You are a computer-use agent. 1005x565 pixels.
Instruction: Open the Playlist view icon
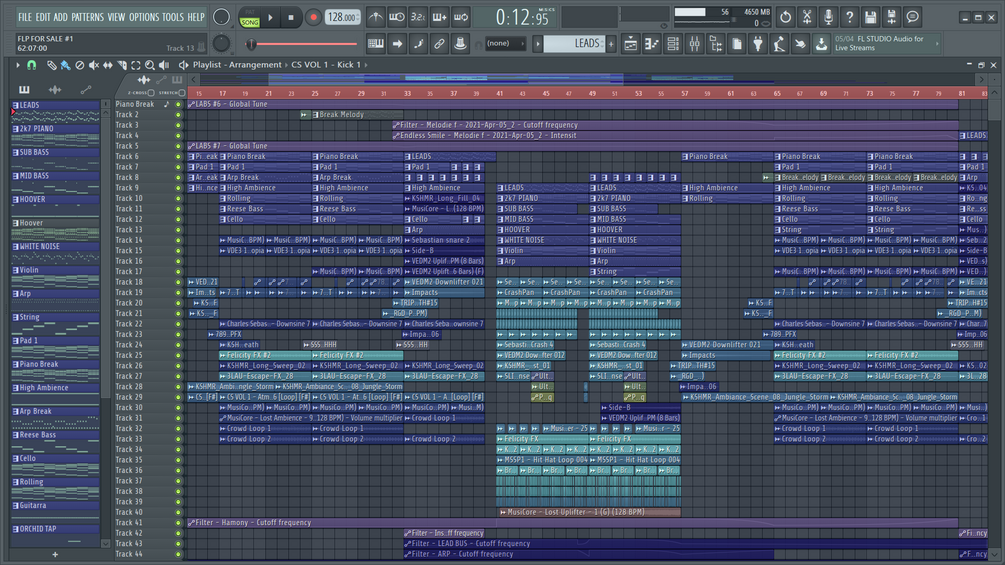coord(631,44)
